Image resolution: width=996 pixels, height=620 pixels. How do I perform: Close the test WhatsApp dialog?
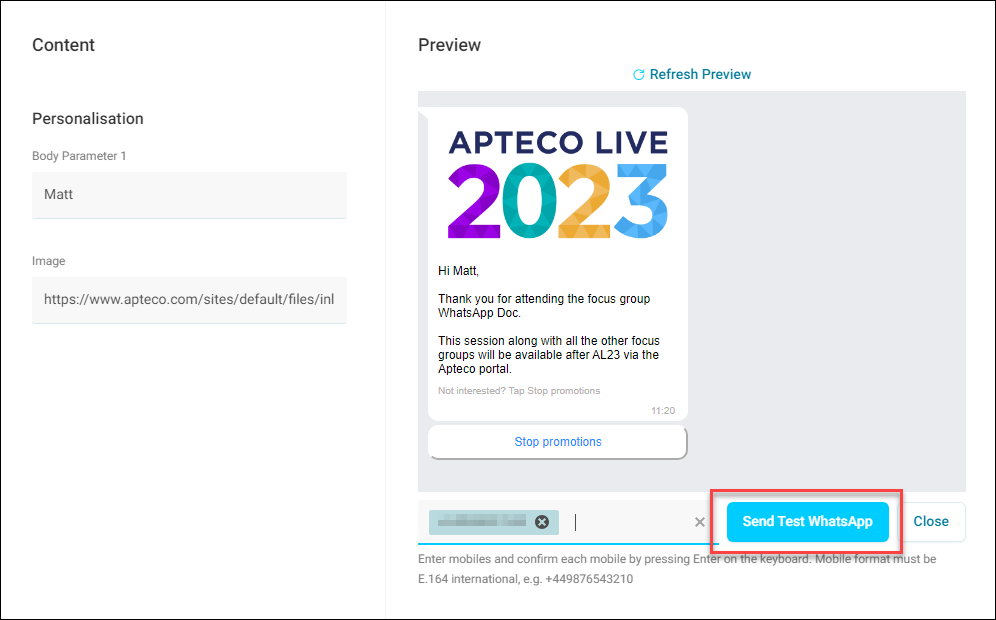[x=931, y=522]
